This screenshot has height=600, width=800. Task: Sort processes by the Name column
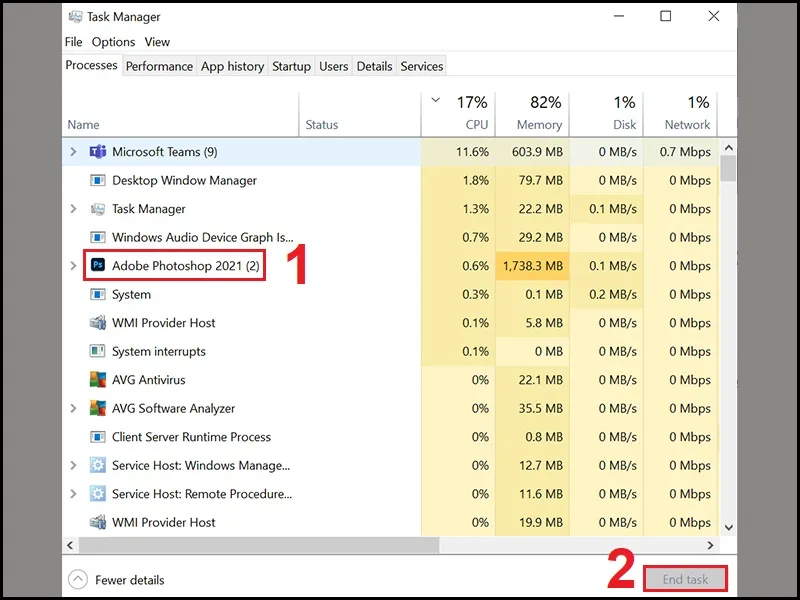(84, 125)
